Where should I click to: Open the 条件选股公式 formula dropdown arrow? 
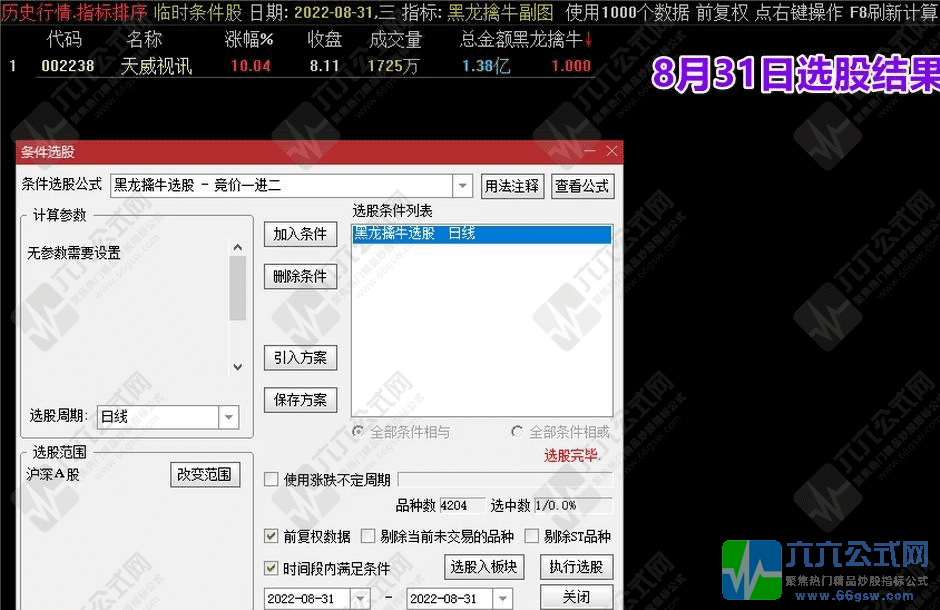pyautogui.click(x=462, y=186)
